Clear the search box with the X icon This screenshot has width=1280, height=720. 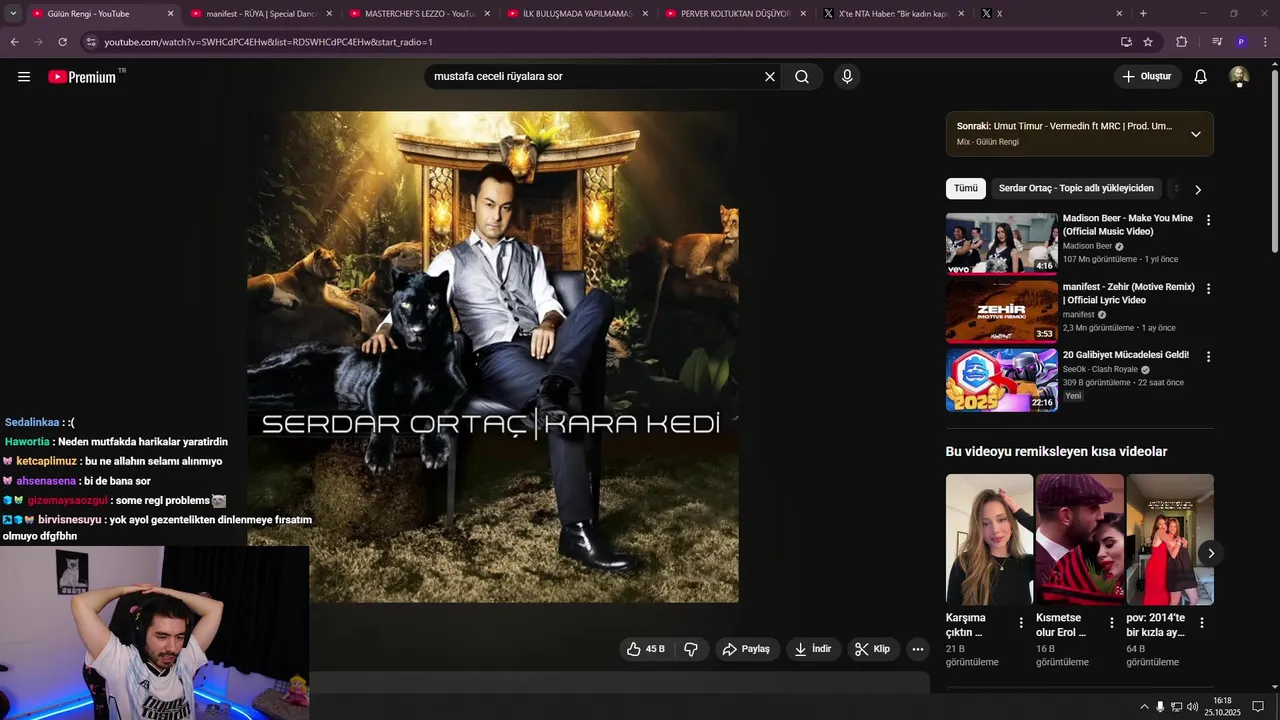point(770,77)
